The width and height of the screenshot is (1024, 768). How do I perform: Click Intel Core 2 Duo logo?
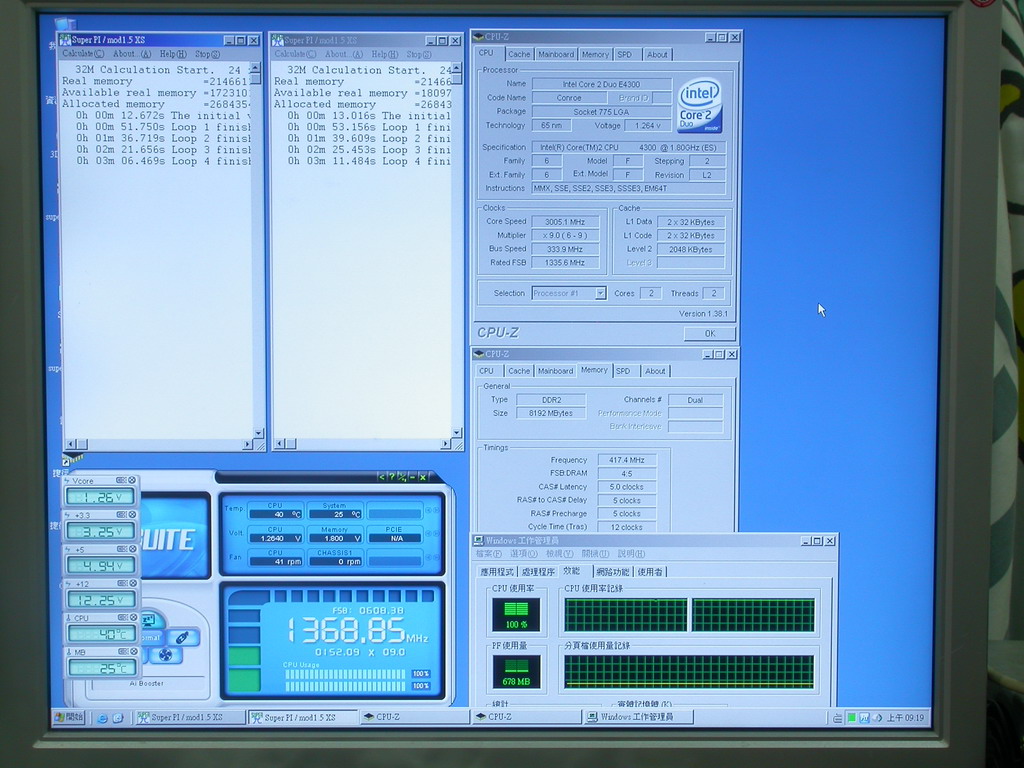point(700,106)
